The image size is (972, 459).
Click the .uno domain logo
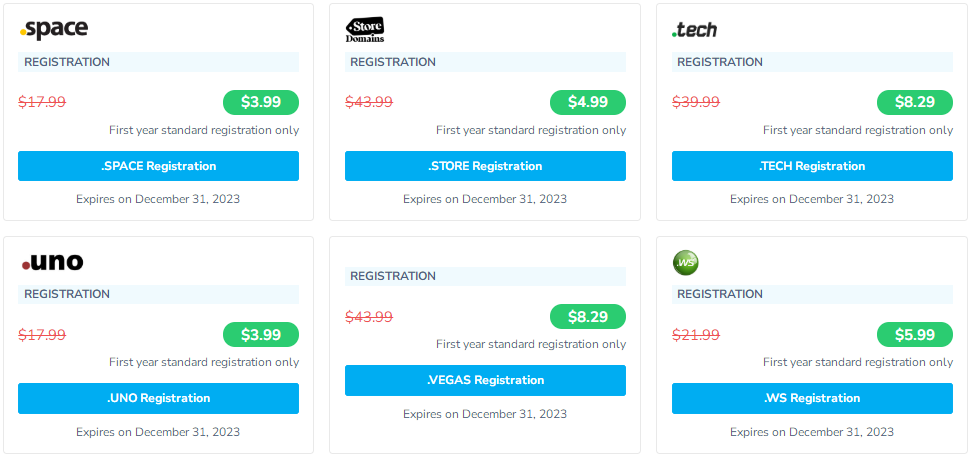[x=52, y=262]
